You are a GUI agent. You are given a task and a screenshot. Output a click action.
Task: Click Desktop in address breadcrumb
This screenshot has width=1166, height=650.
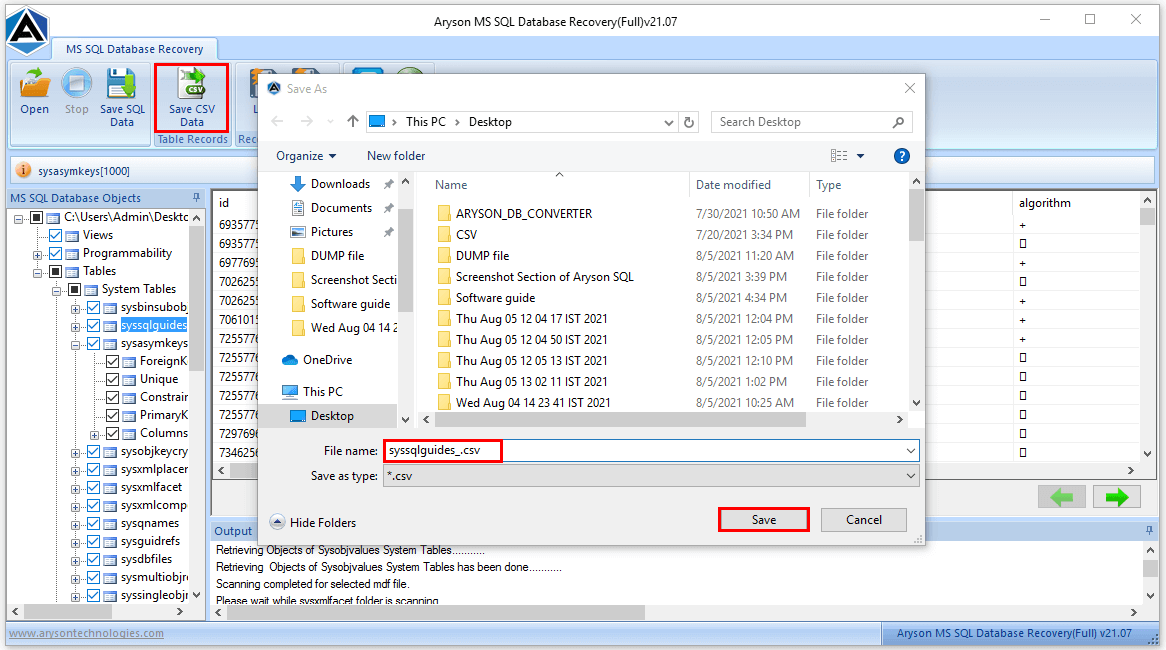click(x=490, y=121)
